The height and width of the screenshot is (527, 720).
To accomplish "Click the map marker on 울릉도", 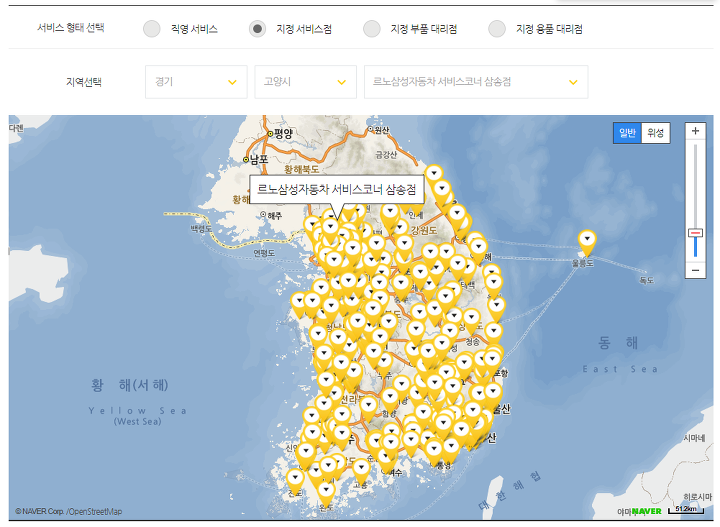I will click(x=587, y=242).
